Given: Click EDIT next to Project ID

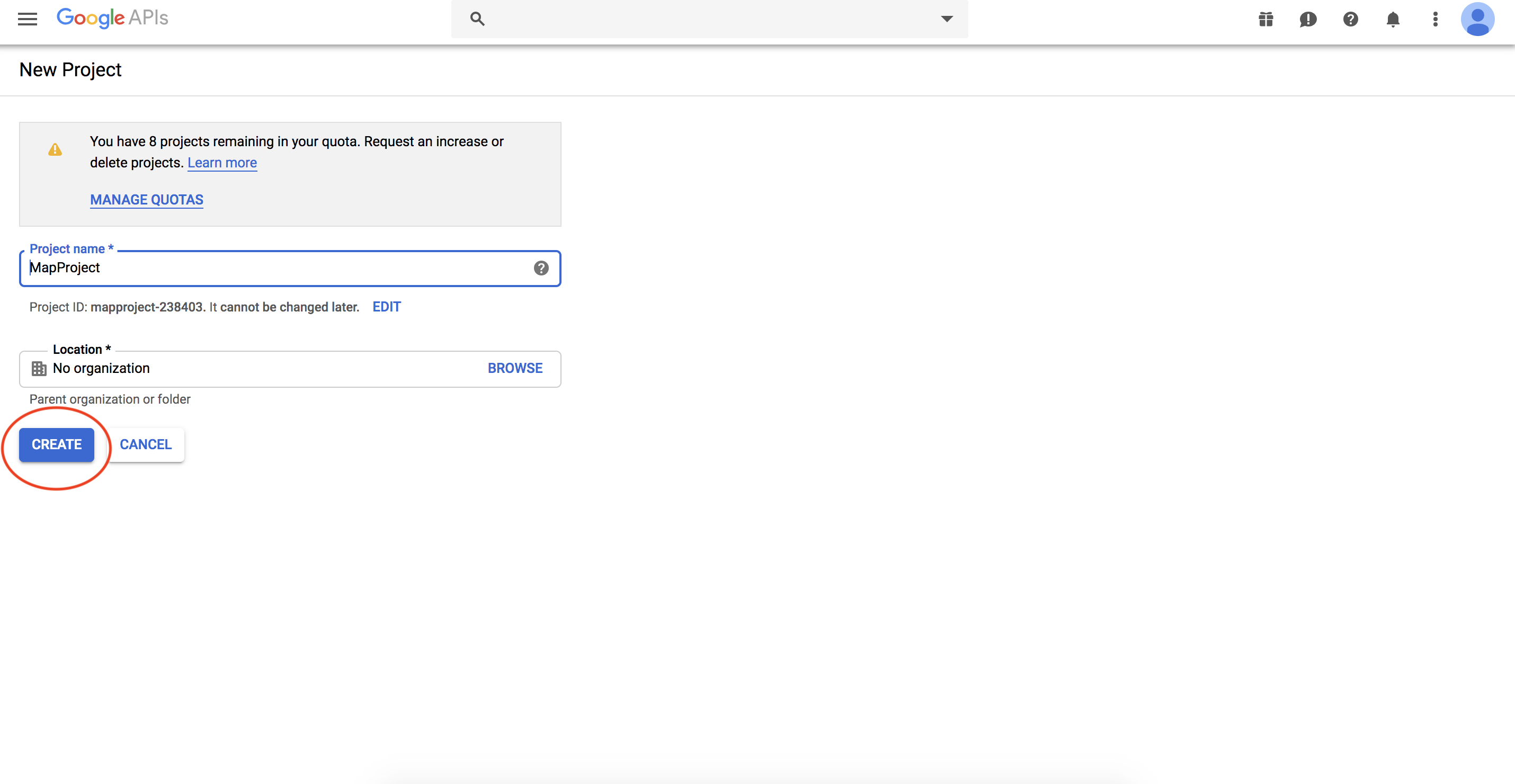Looking at the screenshot, I should click(x=386, y=307).
